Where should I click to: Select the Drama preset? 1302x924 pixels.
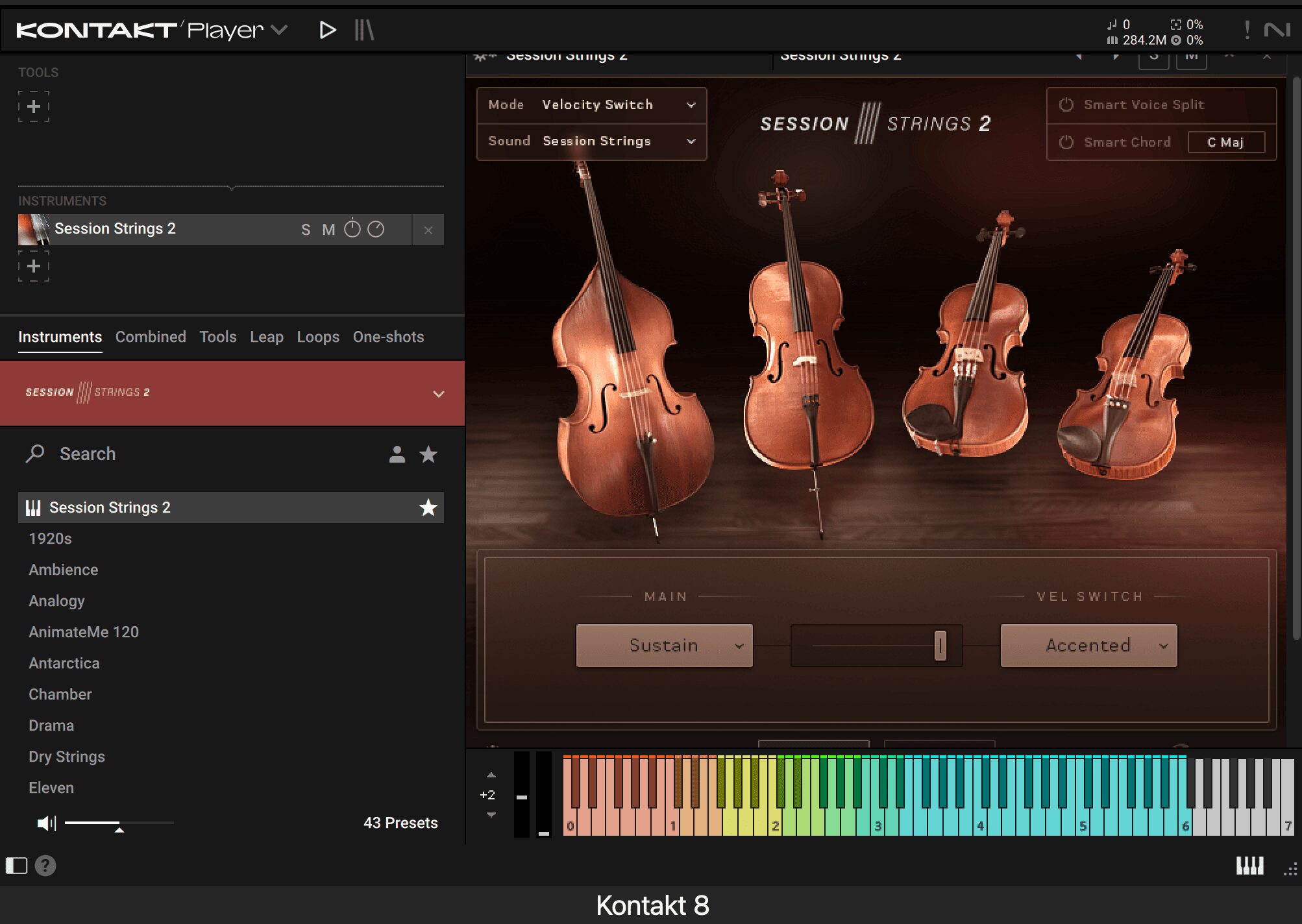[51, 725]
